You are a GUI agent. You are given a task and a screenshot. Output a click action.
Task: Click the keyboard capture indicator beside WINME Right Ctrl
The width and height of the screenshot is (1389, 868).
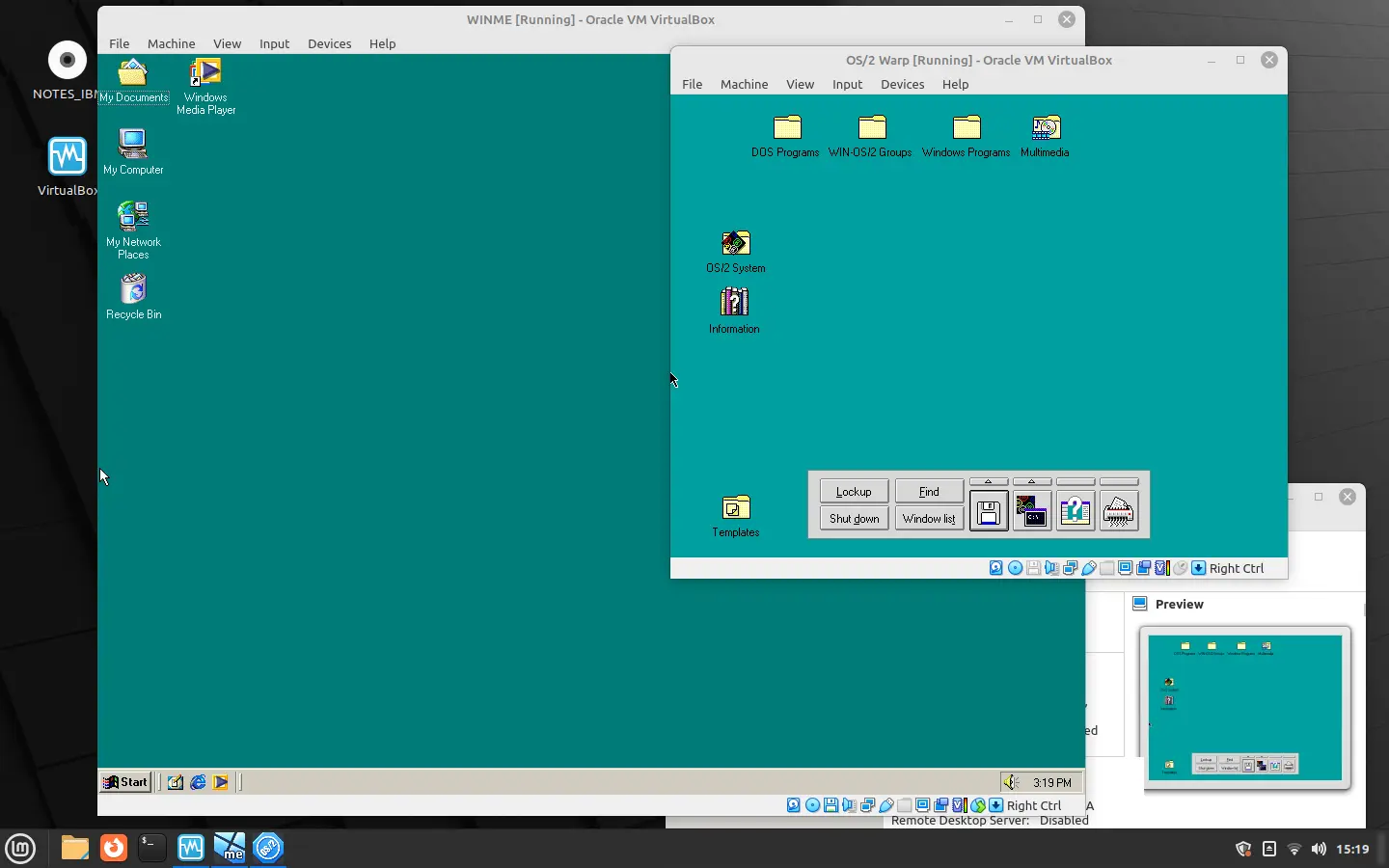click(x=995, y=805)
